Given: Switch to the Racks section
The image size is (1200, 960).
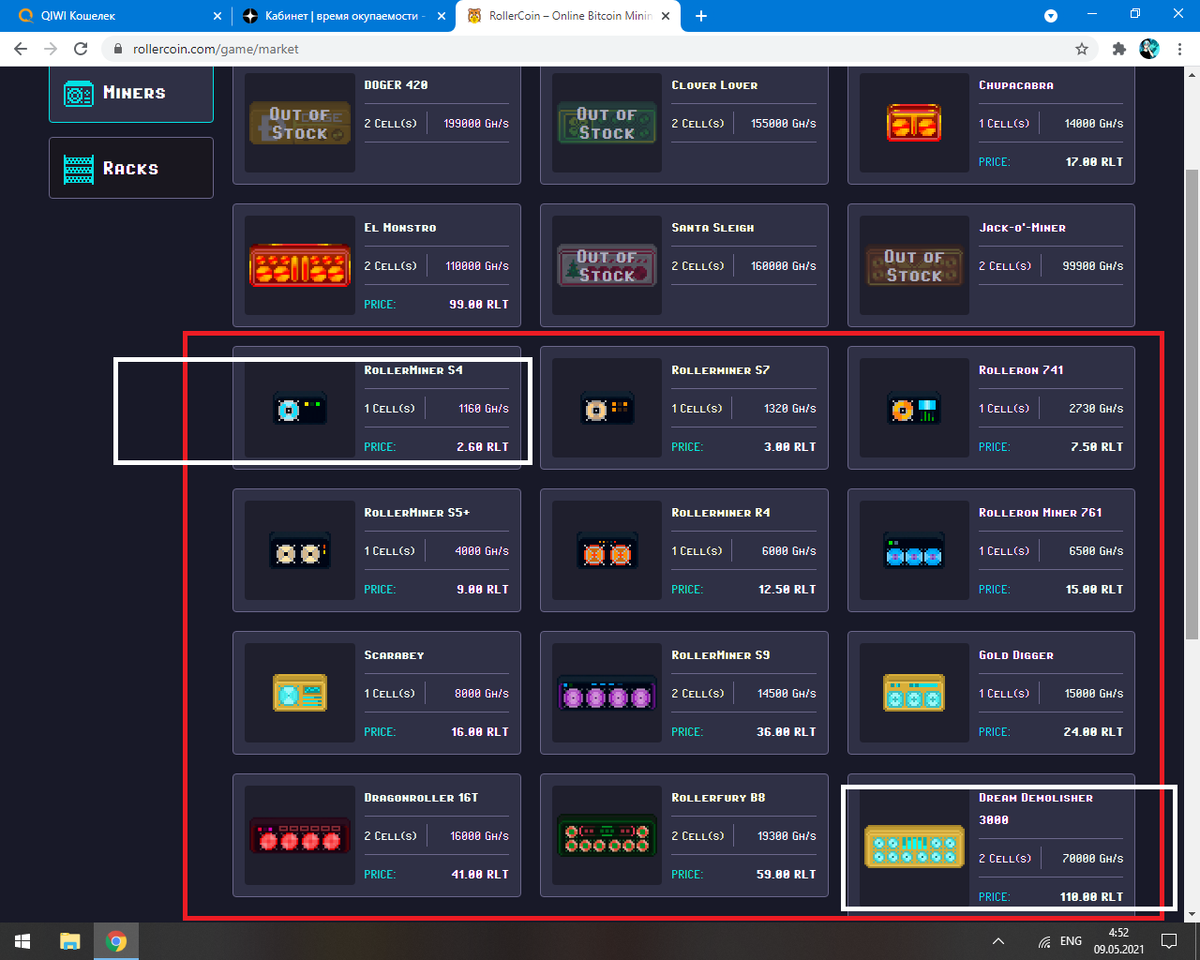Looking at the screenshot, I should [x=130, y=167].
